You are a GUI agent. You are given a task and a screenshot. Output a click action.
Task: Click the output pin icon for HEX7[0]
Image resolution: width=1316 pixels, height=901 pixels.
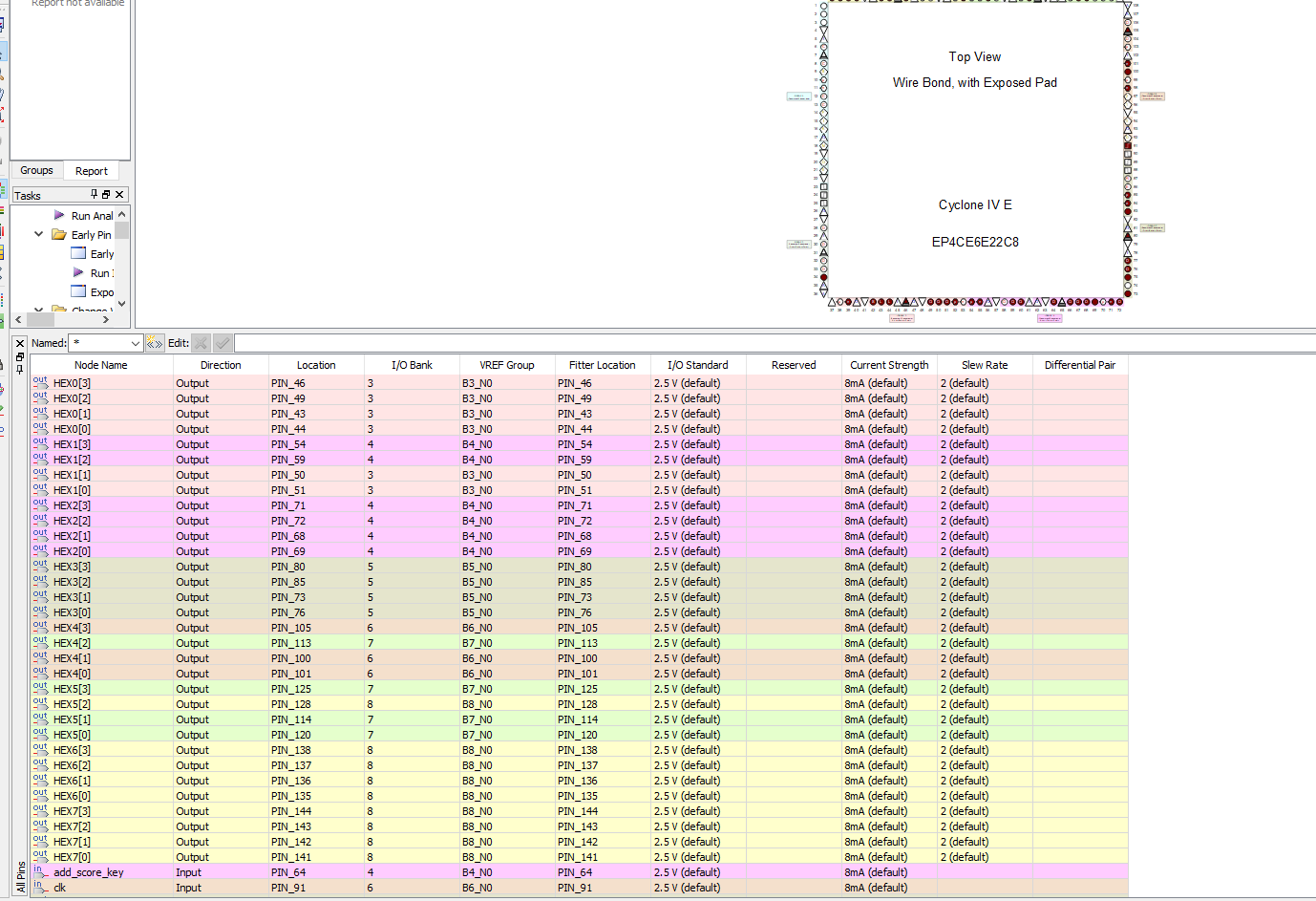pos(40,856)
